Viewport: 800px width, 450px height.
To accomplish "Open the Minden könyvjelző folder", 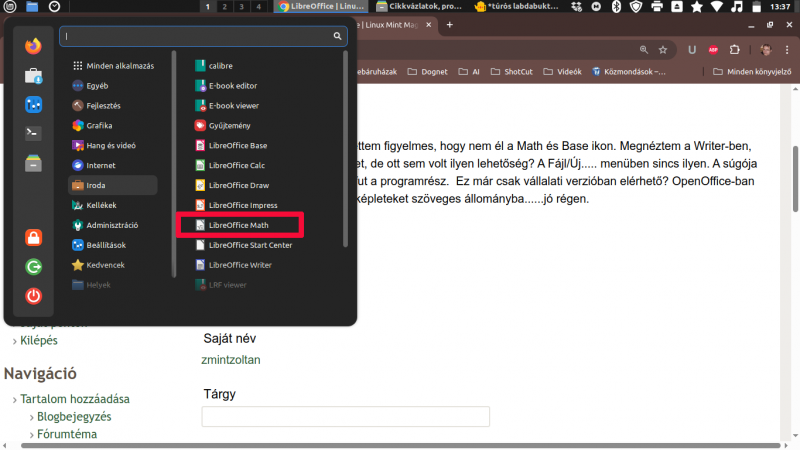I will (x=752, y=72).
